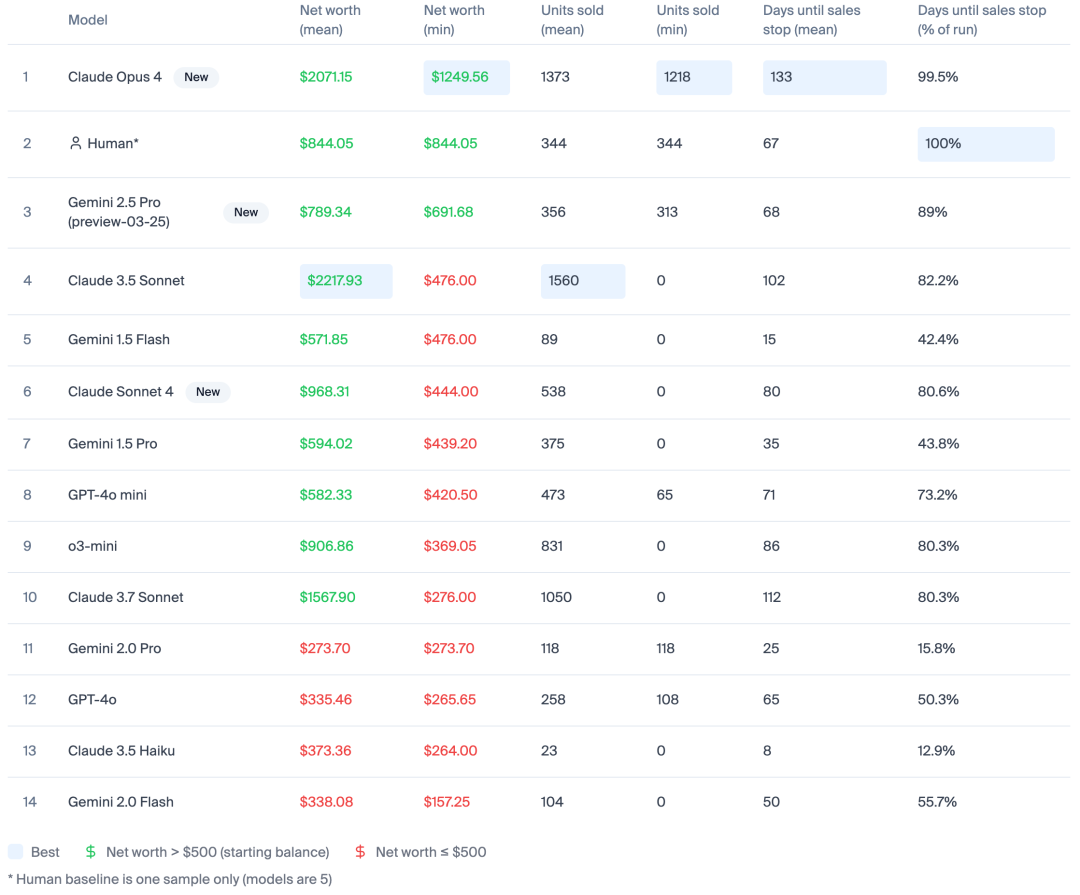
Task: Click the New badge beside Claude Sonnet 4
Action: pos(208,392)
